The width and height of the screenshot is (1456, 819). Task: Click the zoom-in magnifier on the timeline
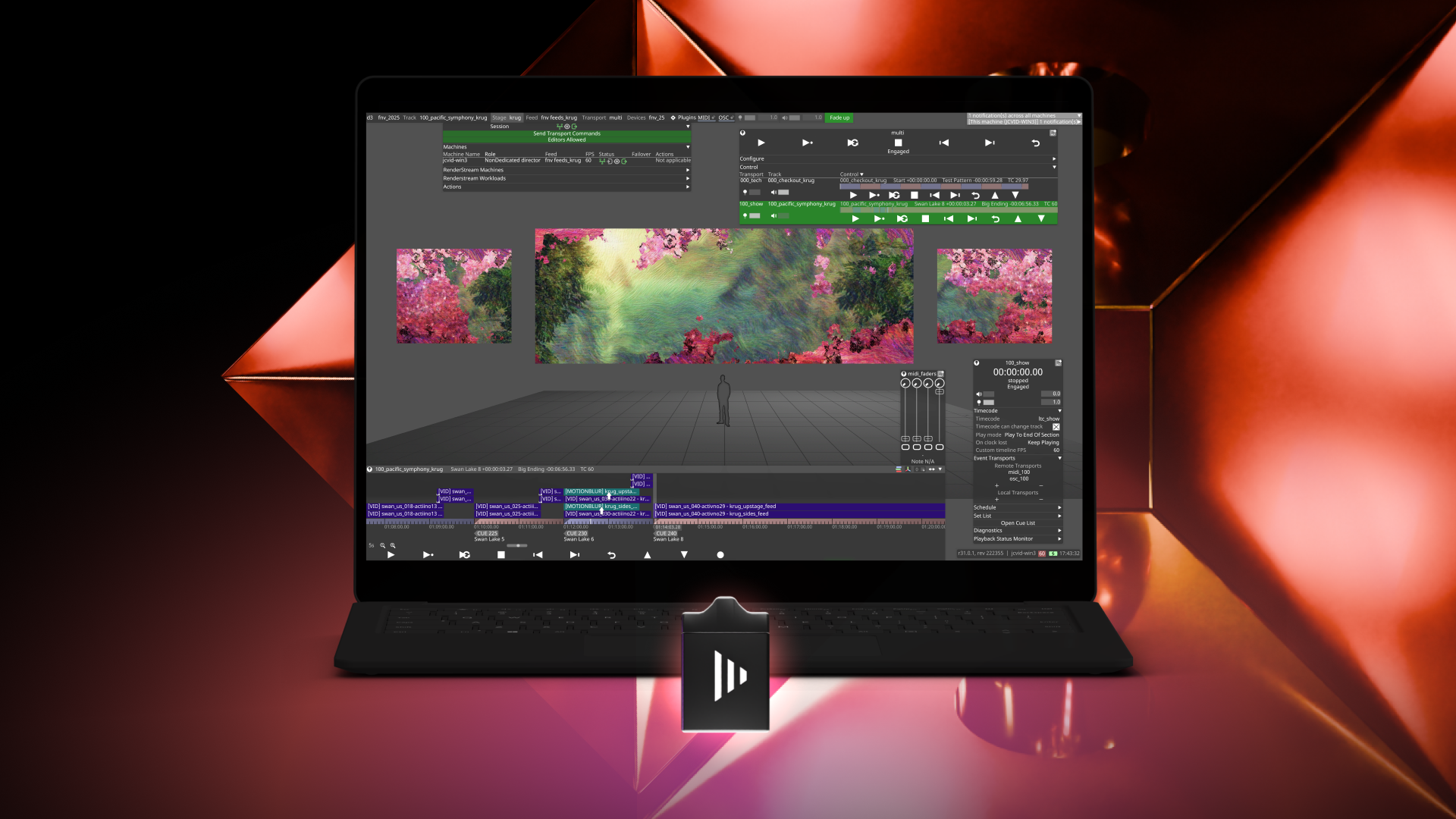click(393, 545)
